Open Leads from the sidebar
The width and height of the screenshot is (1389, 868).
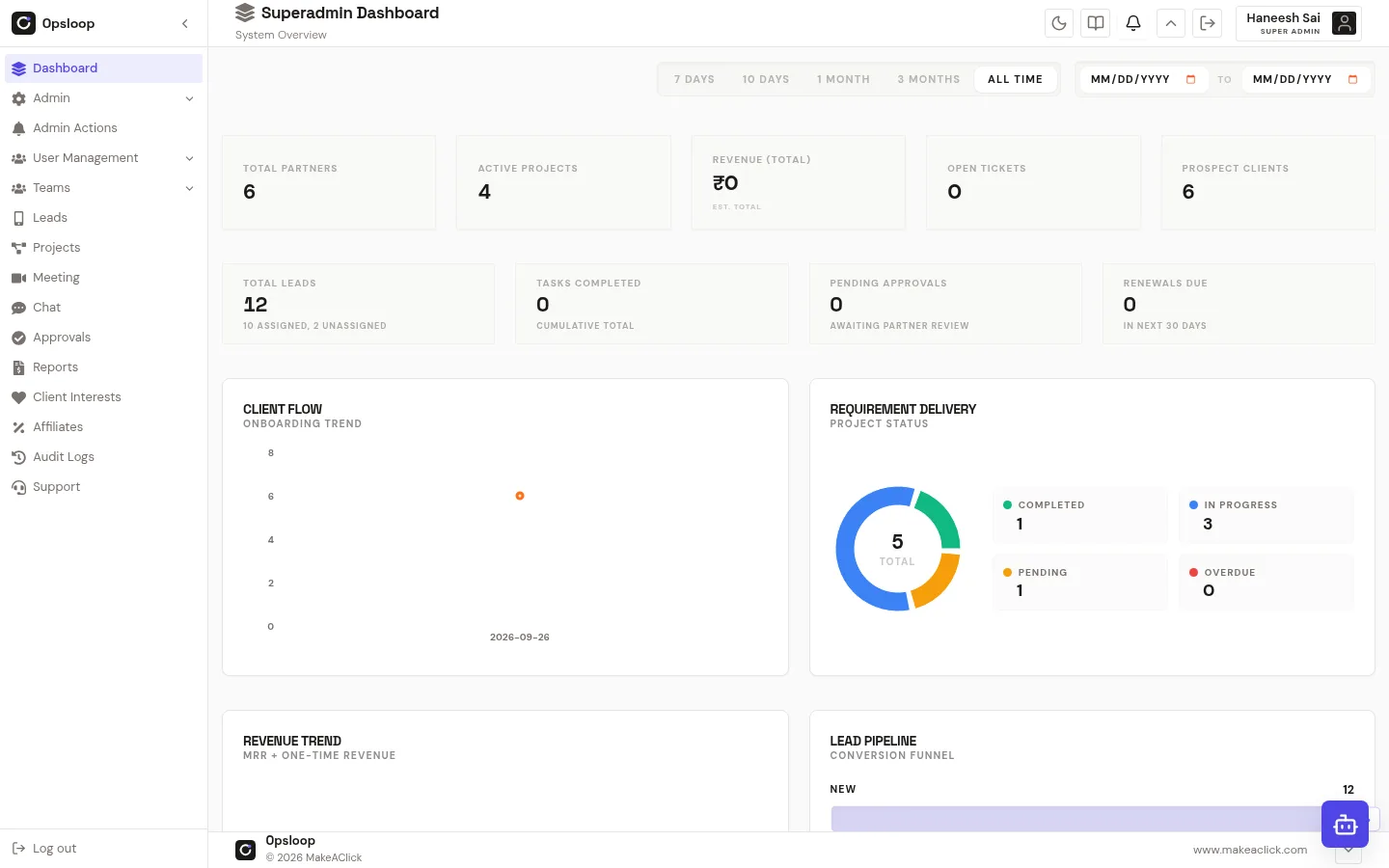tap(104, 218)
